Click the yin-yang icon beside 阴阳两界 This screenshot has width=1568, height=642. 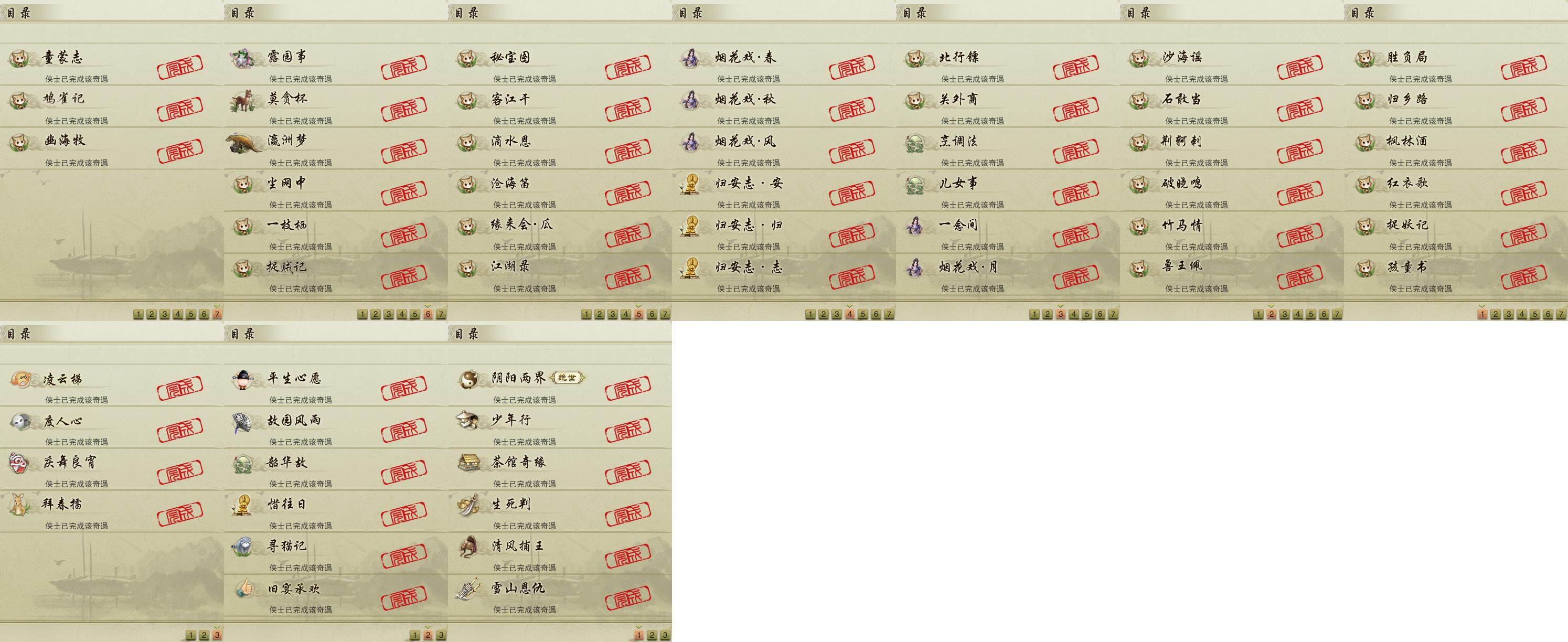click(468, 380)
